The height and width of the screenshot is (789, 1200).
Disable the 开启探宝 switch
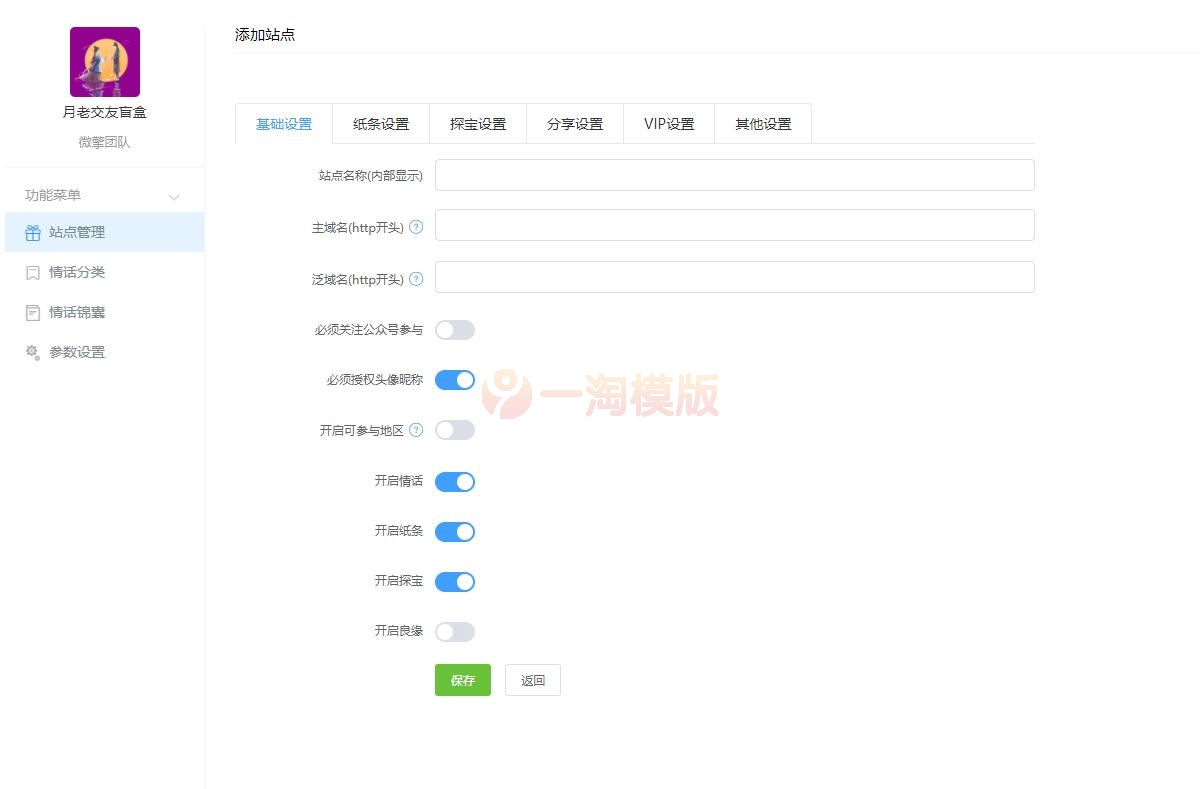(x=455, y=581)
